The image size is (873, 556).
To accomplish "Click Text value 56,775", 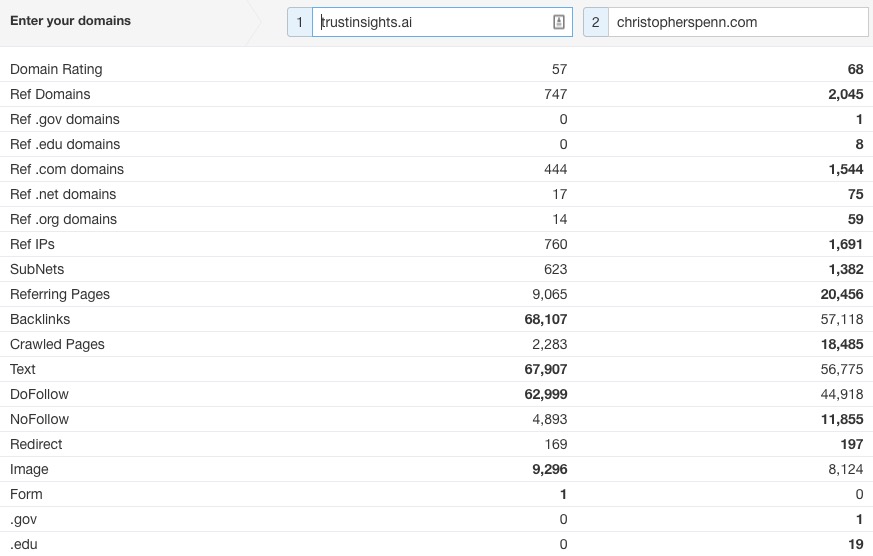I will (842, 370).
